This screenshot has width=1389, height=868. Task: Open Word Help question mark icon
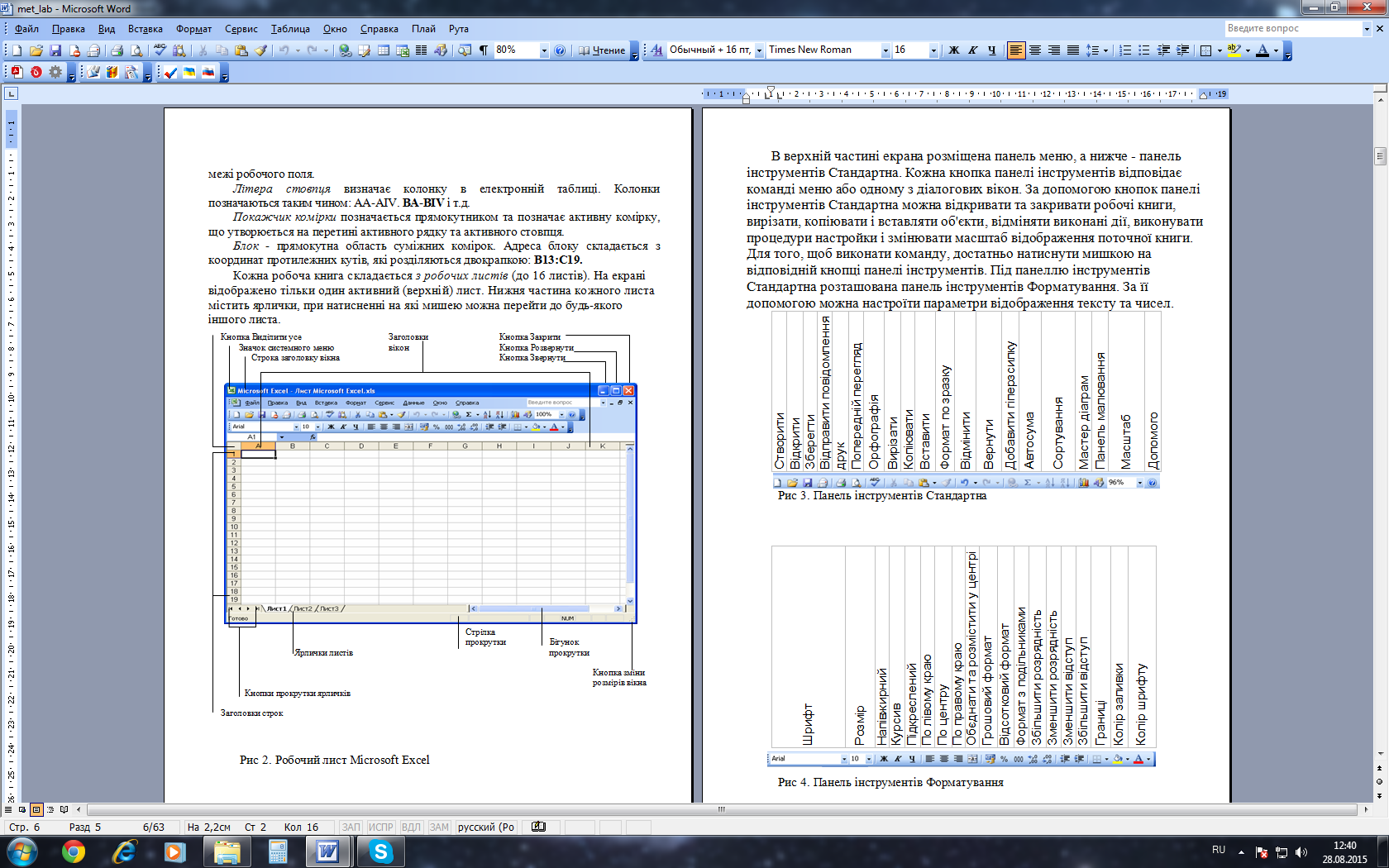tap(560, 50)
